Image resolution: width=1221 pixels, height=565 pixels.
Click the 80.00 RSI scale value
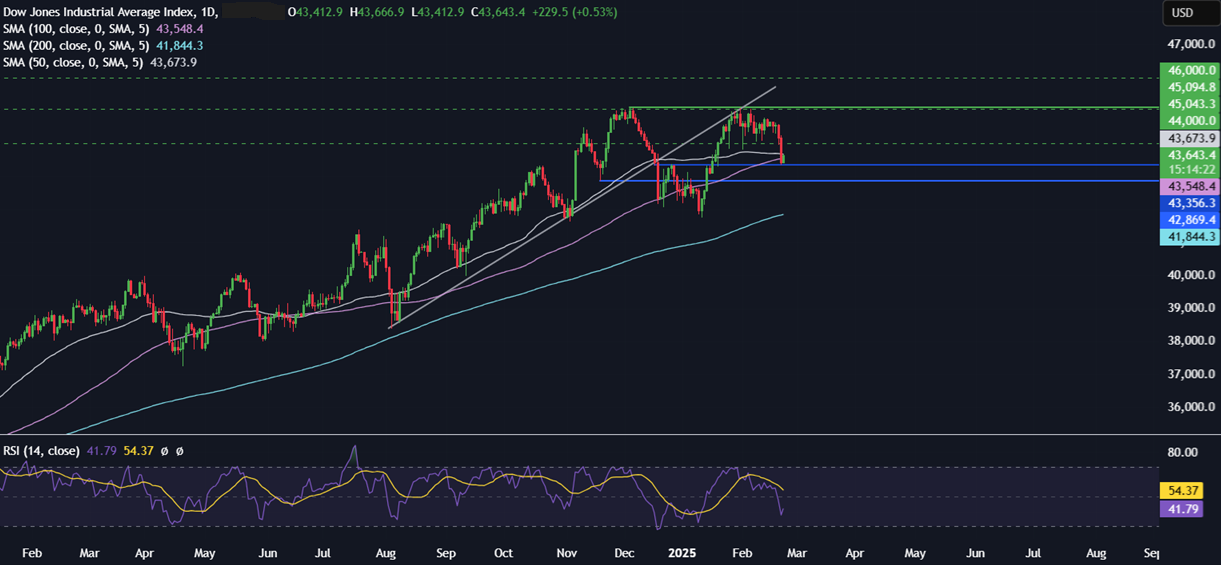click(x=1183, y=453)
